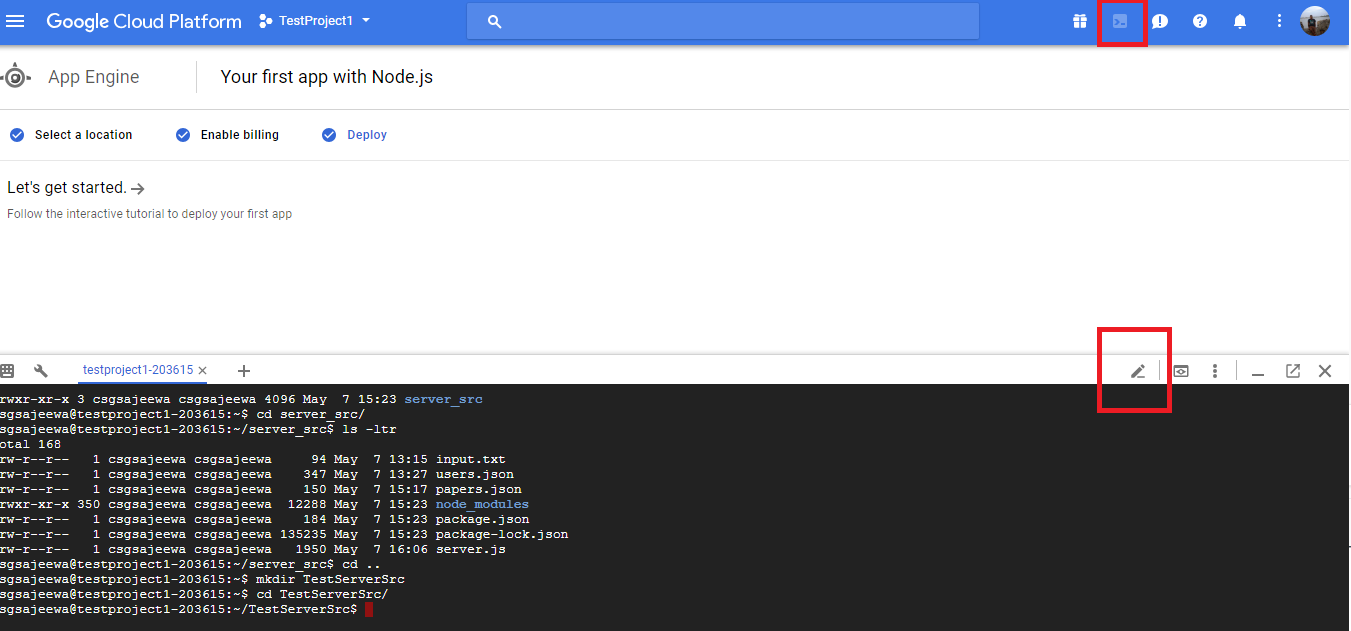The width and height of the screenshot is (1351, 631).
Task: Click 'node_modules' in the terminal listing
Action: pyautogui.click(x=482, y=504)
